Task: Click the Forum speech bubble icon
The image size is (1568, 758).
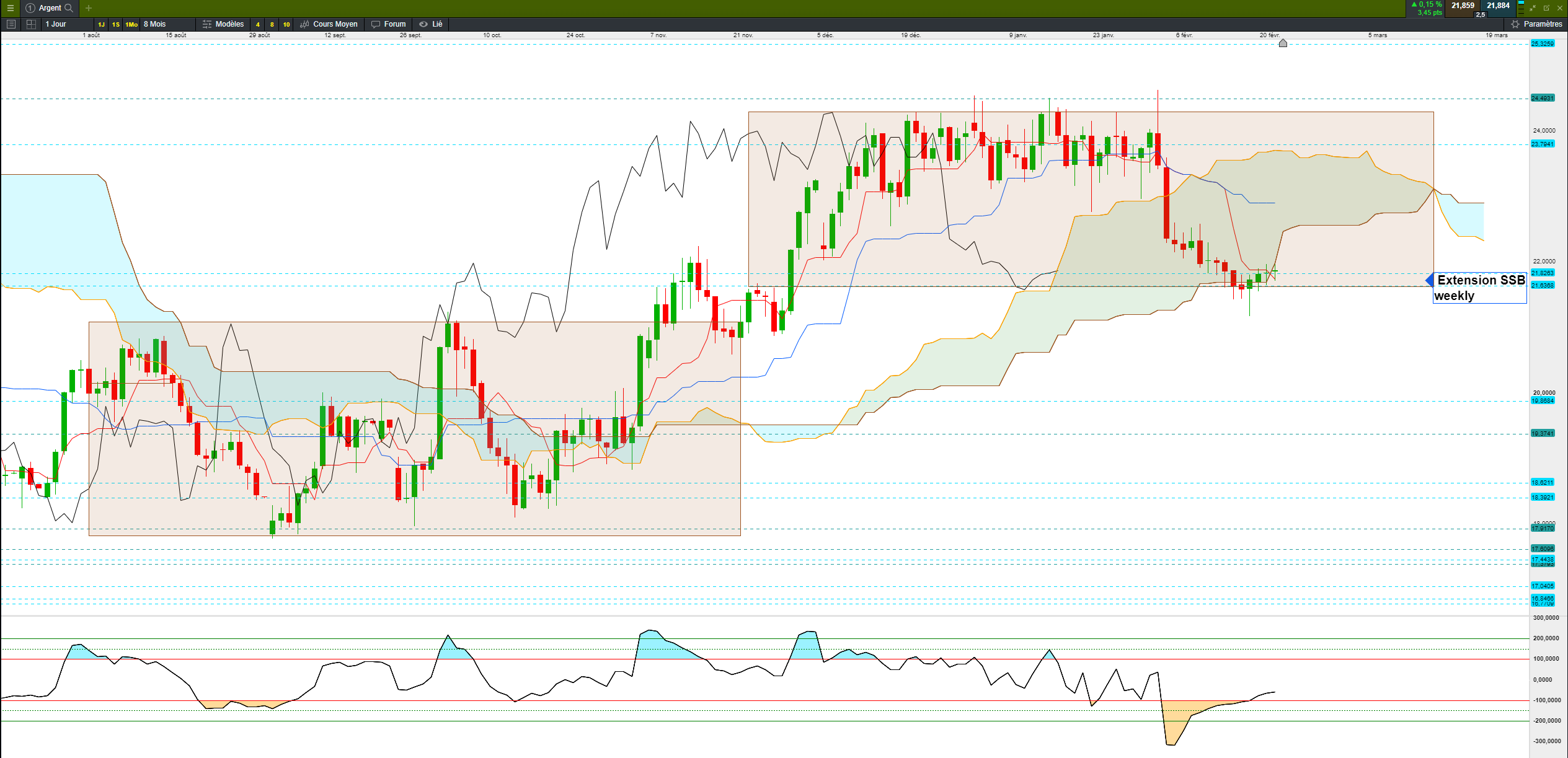Action: (x=376, y=24)
